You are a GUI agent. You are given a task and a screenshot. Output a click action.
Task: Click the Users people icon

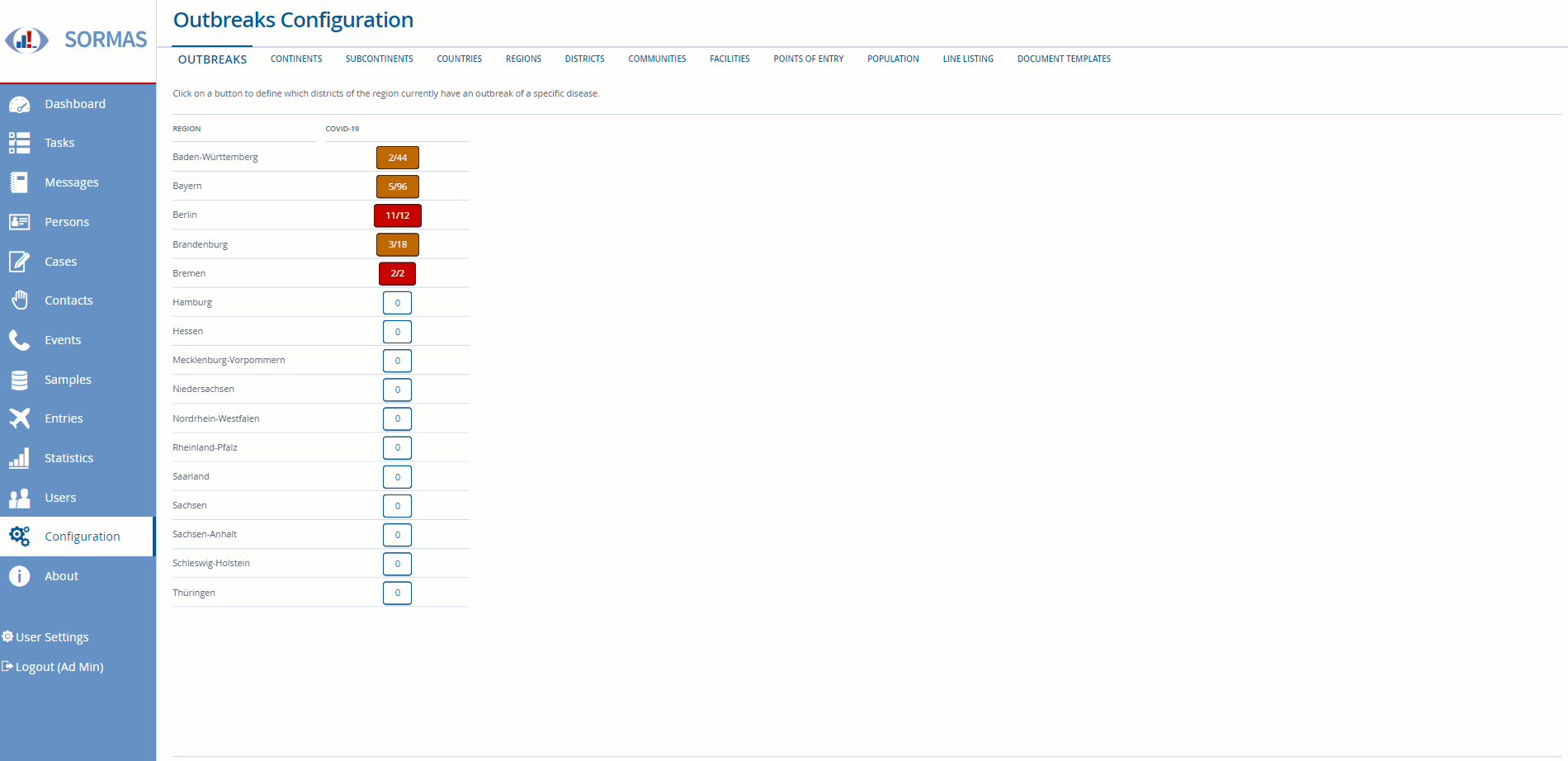tap(20, 498)
